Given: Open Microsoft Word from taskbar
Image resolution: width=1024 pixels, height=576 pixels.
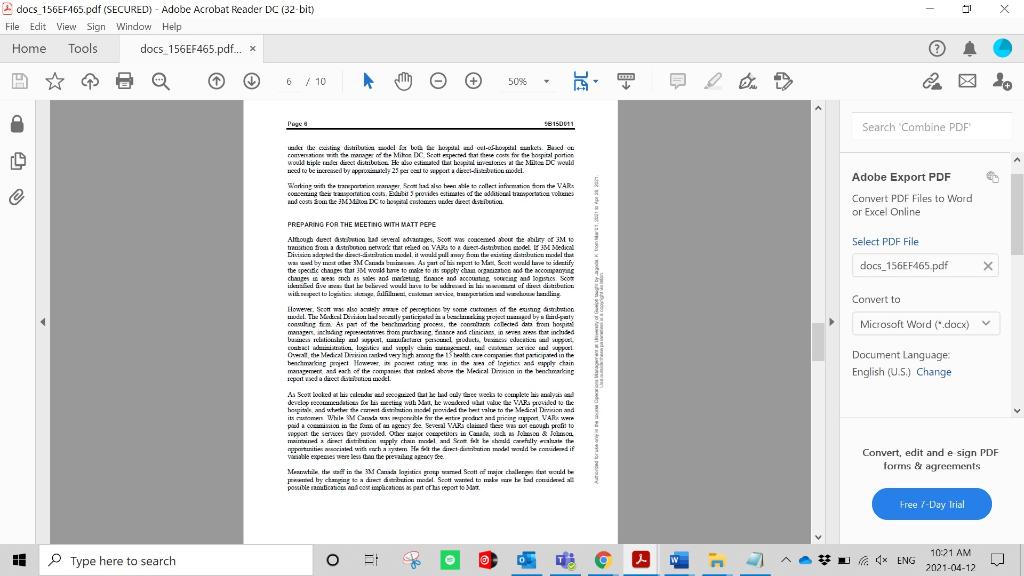Looking at the screenshot, I should pyautogui.click(x=679, y=560).
